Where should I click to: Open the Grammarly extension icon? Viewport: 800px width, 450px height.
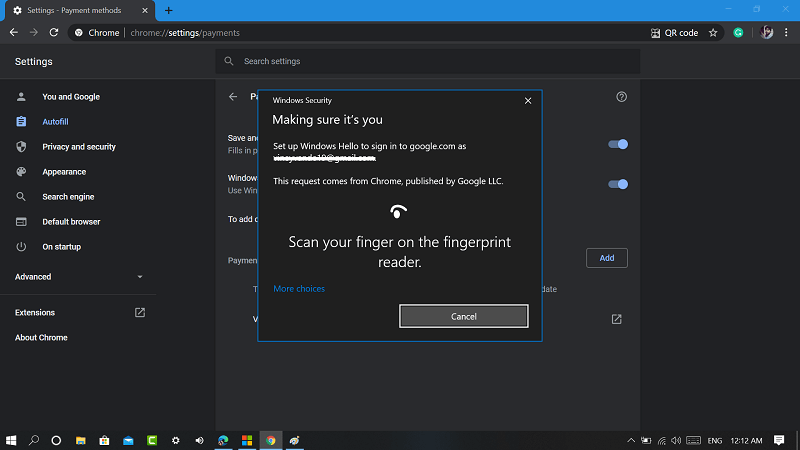click(x=738, y=33)
